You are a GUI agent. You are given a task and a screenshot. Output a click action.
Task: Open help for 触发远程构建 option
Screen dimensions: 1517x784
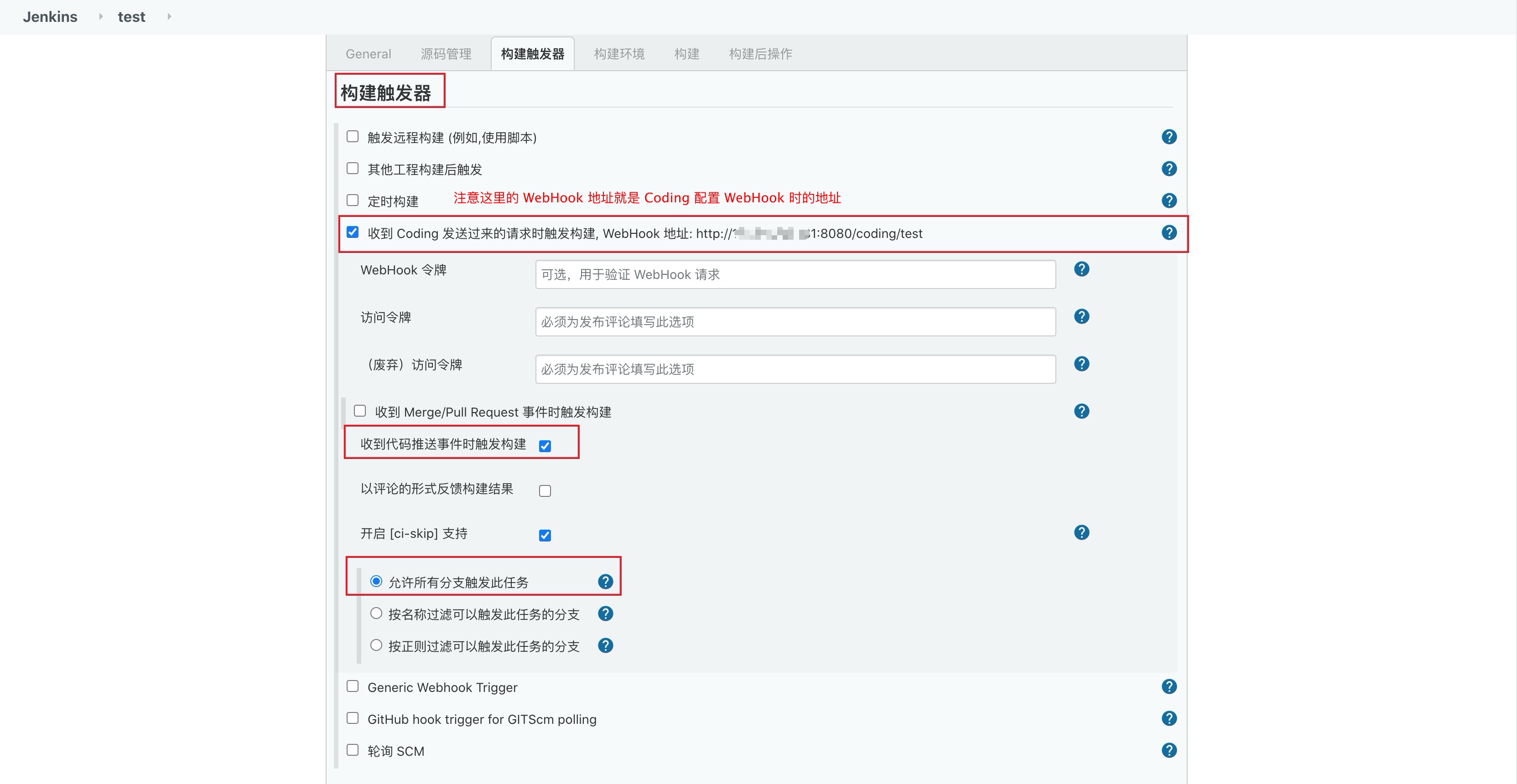point(1169,137)
